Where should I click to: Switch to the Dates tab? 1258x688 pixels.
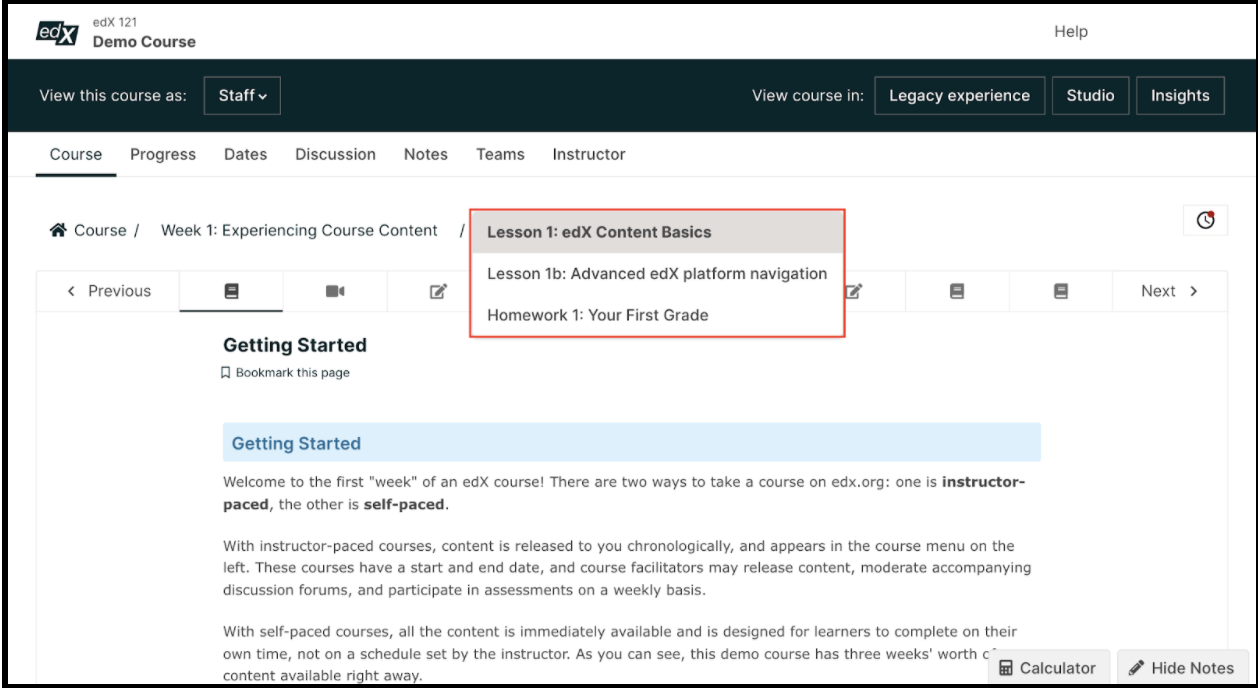(x=245, y=154)
